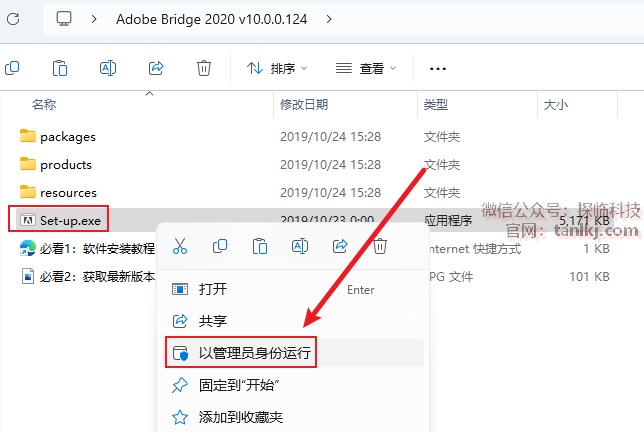Open the 查看 view dropdown

366,68
